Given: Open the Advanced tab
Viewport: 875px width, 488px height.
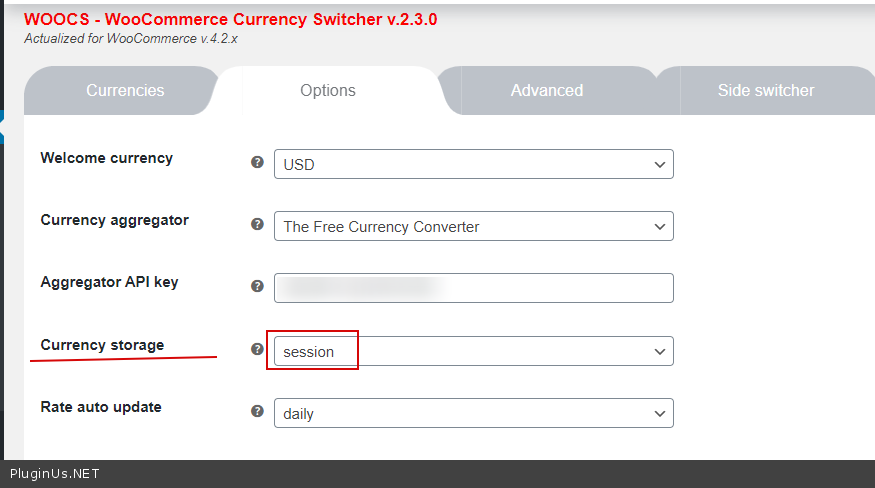Looking at the screenshot, I should (x=546, y=90).
